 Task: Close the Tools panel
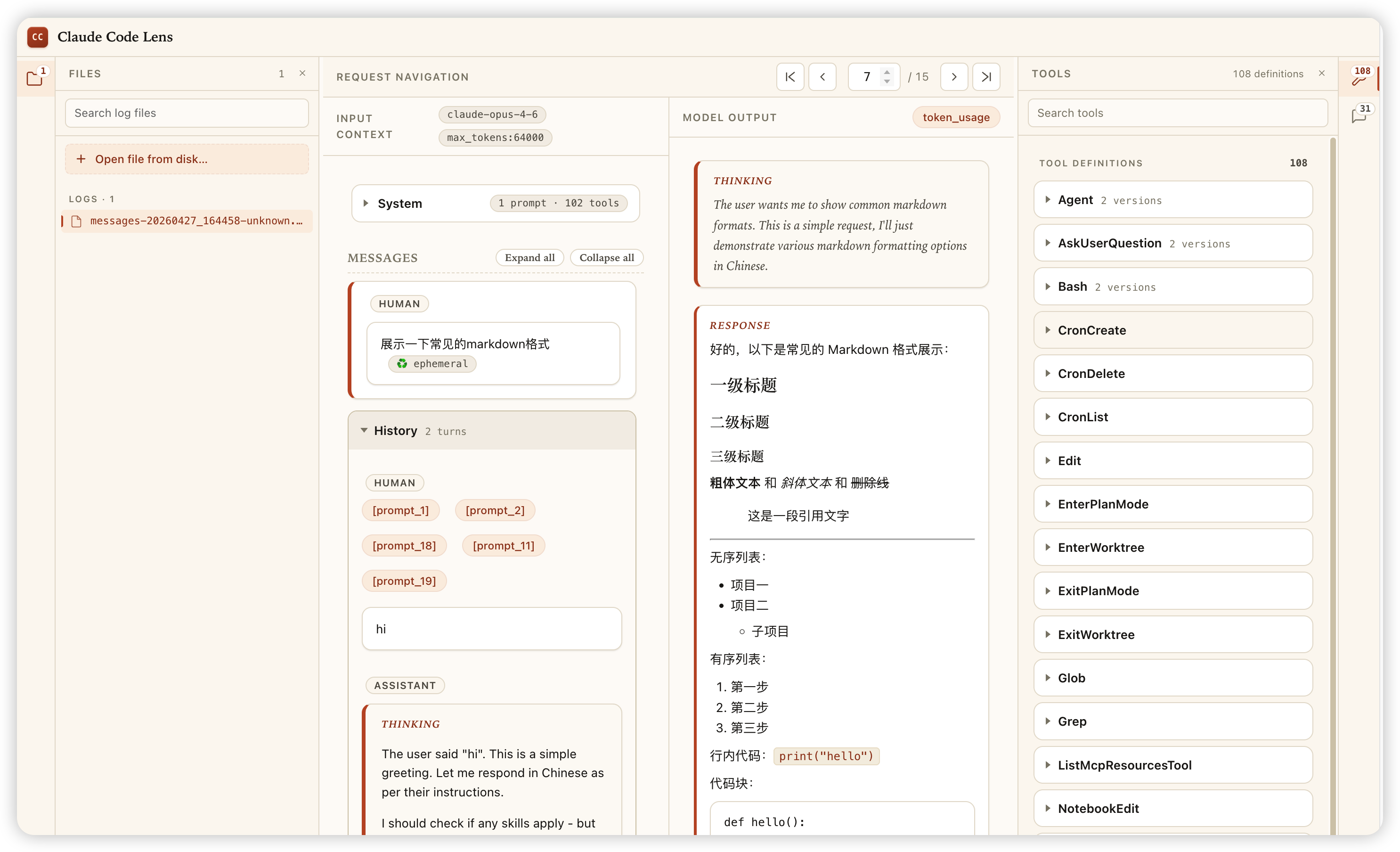(1322, 74)
